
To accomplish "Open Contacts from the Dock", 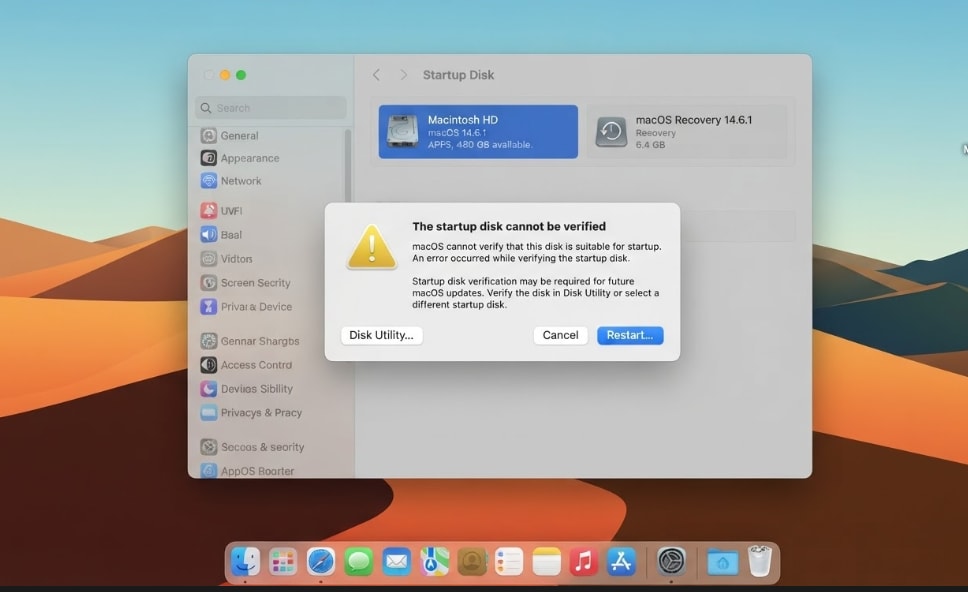I will point(472,562).
